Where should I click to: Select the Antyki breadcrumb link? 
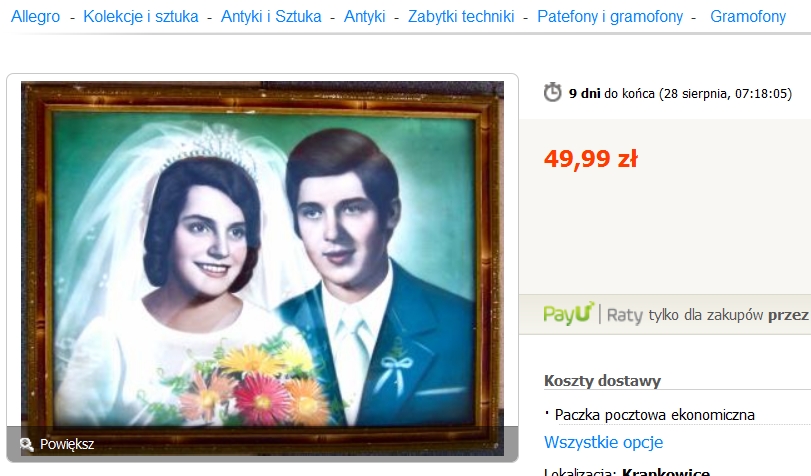pyautogui.click(x=365, y=17)
